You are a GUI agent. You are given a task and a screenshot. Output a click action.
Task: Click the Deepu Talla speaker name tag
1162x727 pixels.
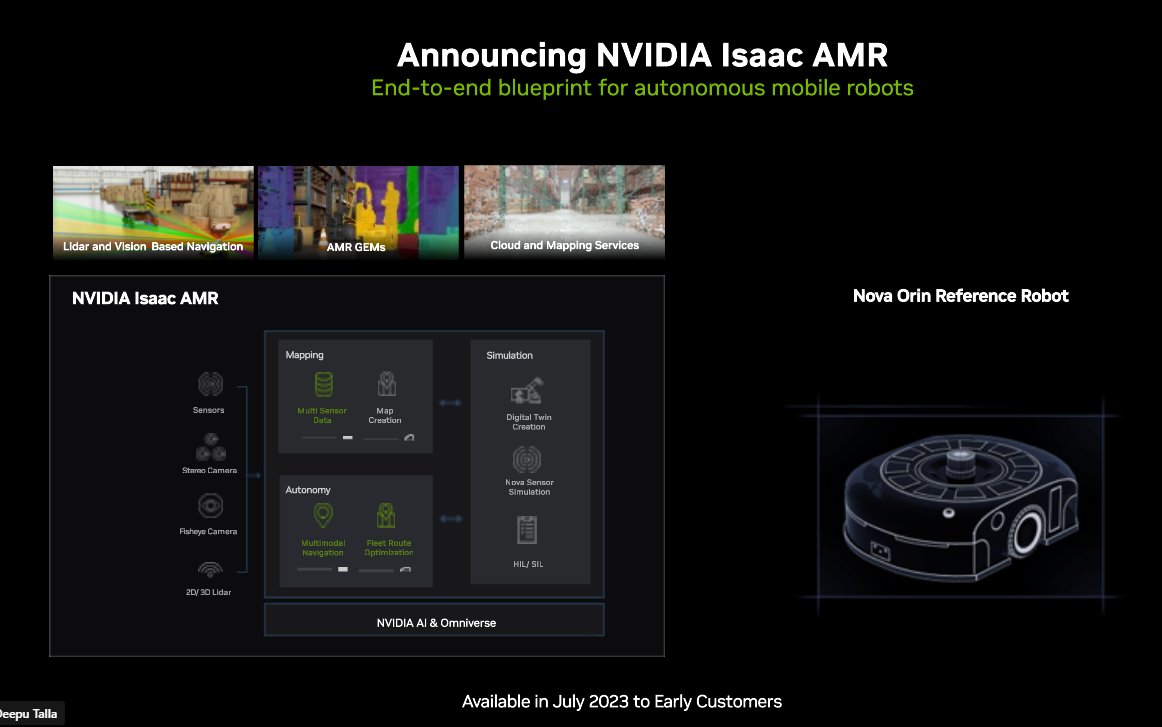(31, 714)
